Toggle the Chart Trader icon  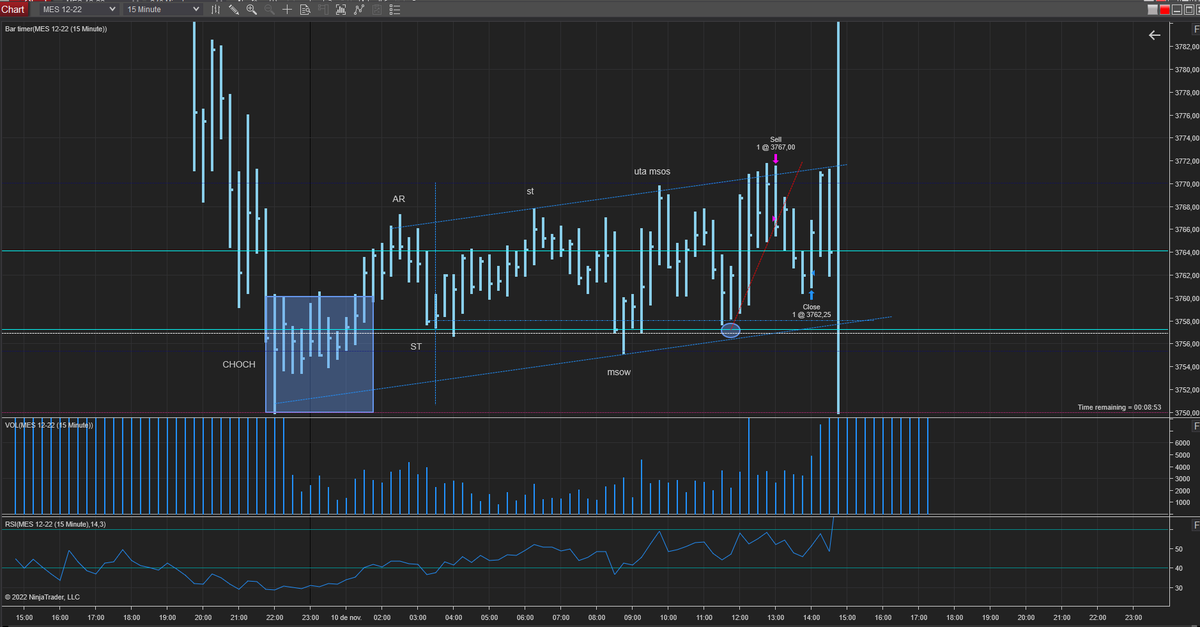(x=323, y=9)
